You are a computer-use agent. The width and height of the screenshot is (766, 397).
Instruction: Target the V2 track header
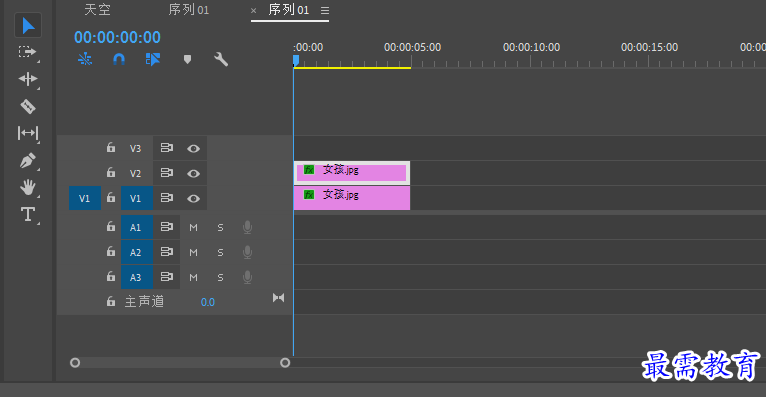(135, 173)
